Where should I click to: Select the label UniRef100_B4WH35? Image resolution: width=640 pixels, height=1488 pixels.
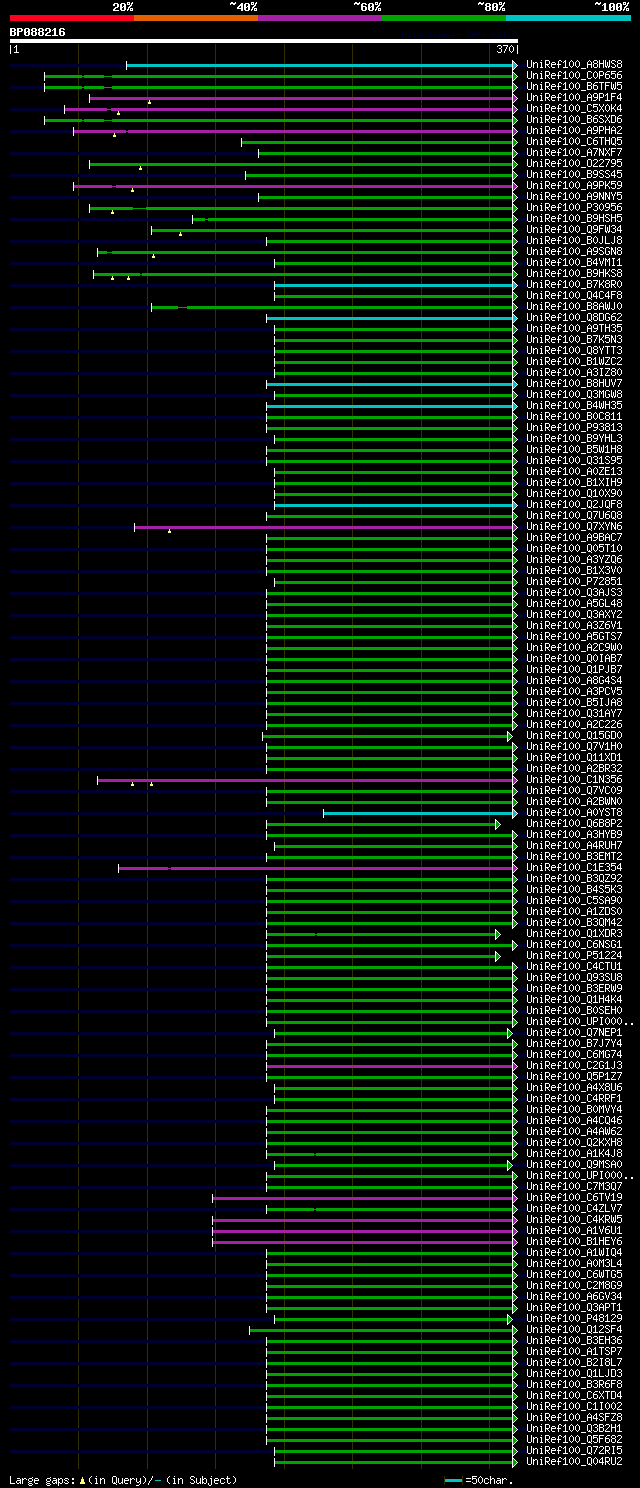(574, 406)
